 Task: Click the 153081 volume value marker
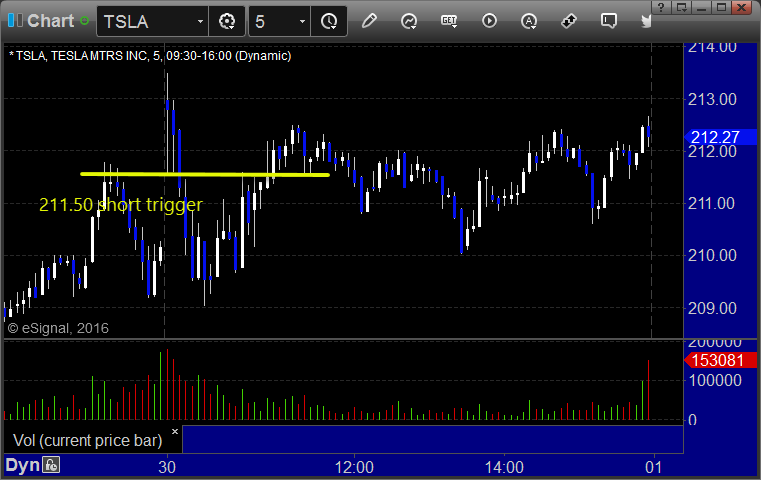point(720,360)
